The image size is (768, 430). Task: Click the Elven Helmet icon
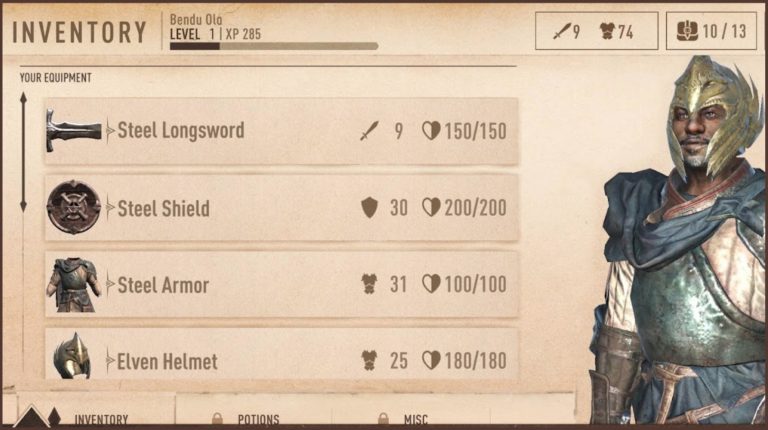[72, 356]
